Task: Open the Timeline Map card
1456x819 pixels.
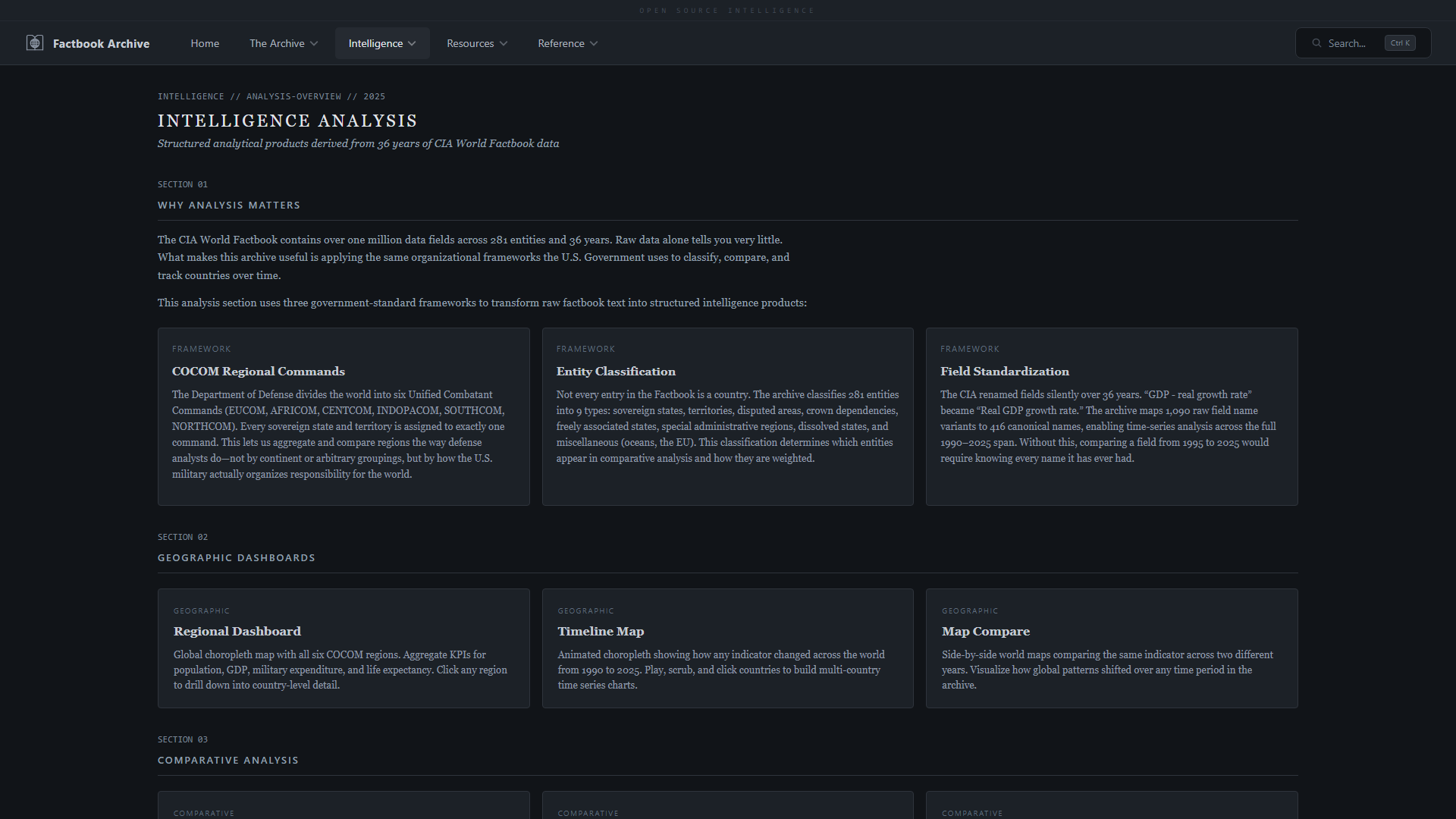Action: pyautogui.click(x=727, y=648)
